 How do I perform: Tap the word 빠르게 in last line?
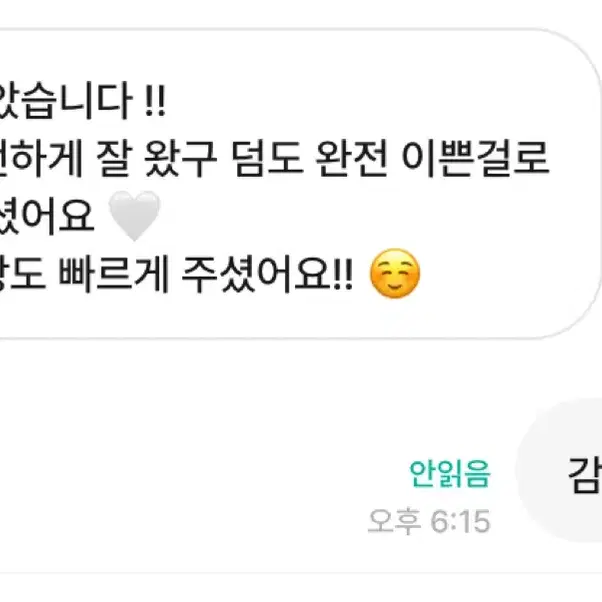tap(114, 274)
